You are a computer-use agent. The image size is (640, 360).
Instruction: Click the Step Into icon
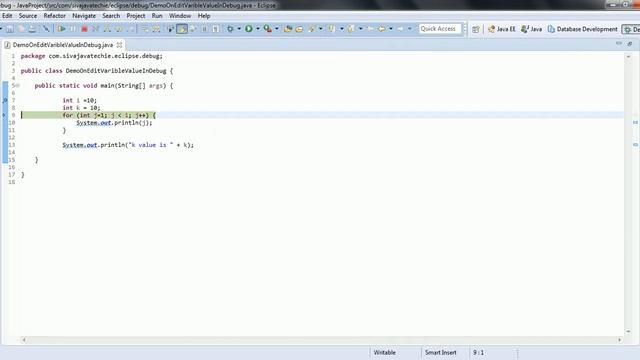[107, 29]
